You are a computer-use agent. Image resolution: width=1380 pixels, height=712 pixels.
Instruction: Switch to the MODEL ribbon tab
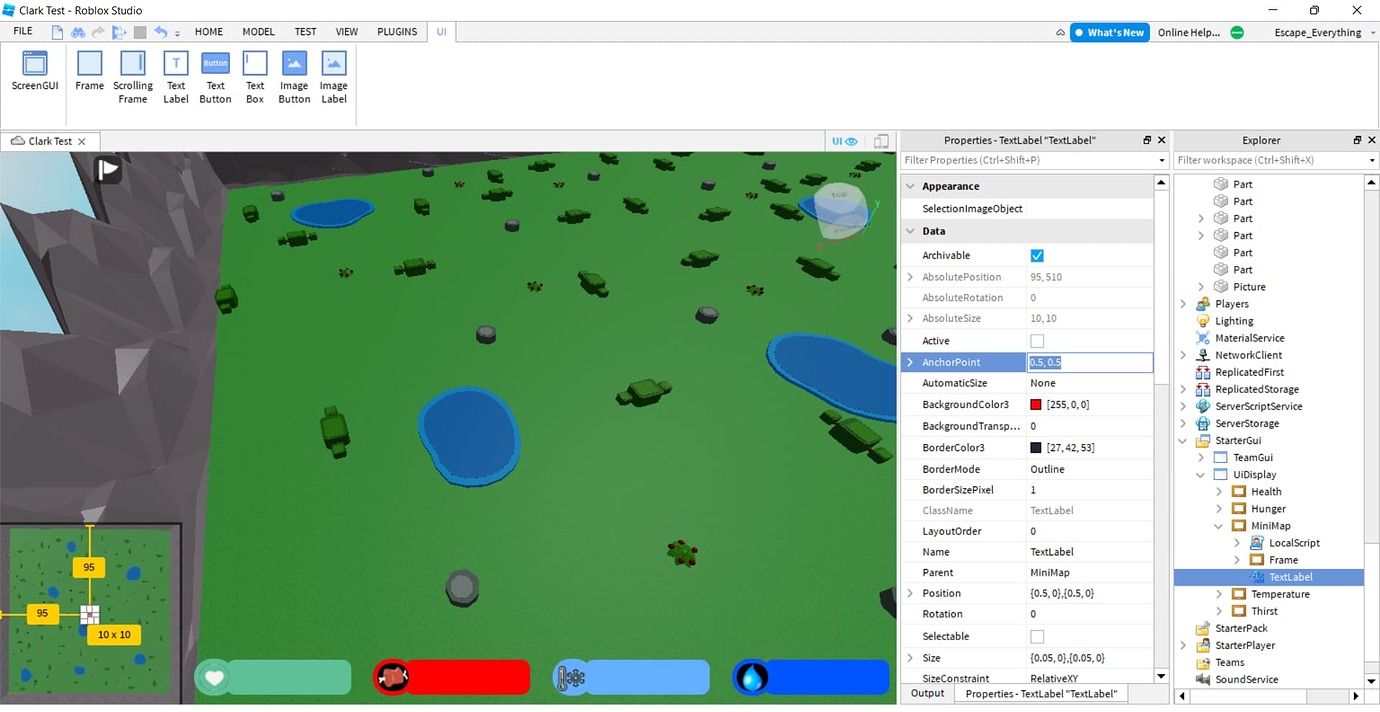258,31
